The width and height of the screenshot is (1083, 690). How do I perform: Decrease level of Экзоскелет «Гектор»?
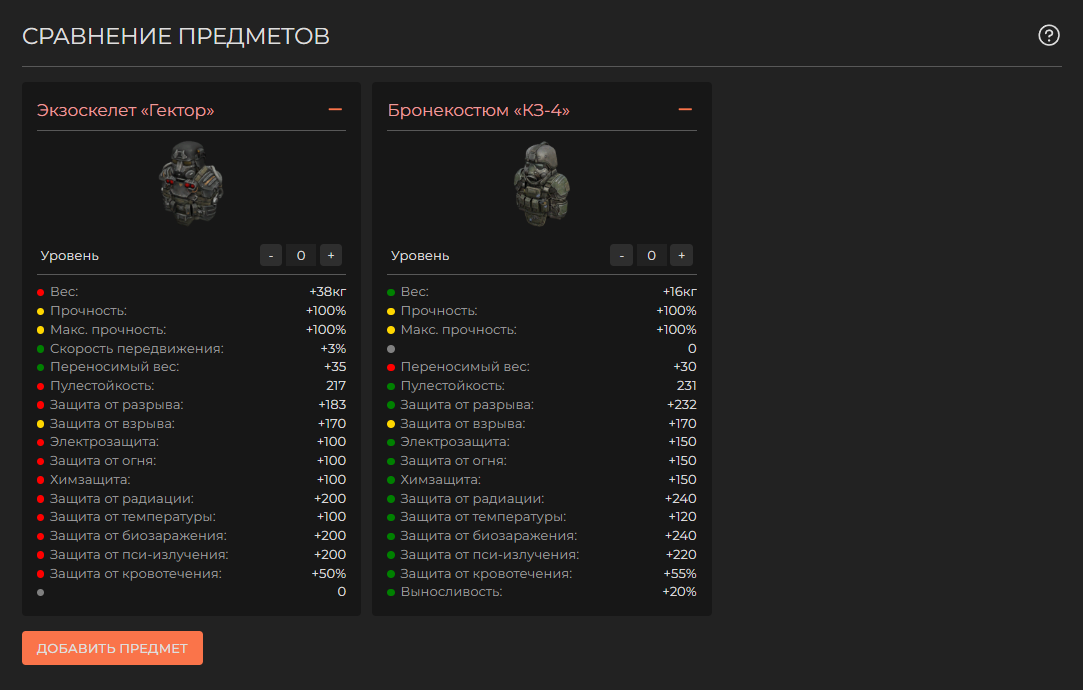(271, 255)
